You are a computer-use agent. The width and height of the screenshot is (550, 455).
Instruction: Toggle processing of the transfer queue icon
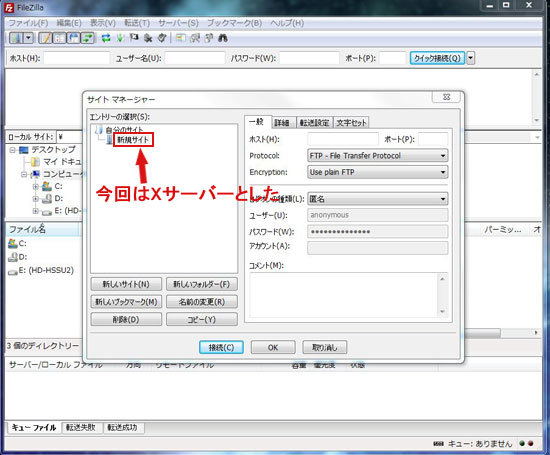point(120,38)
